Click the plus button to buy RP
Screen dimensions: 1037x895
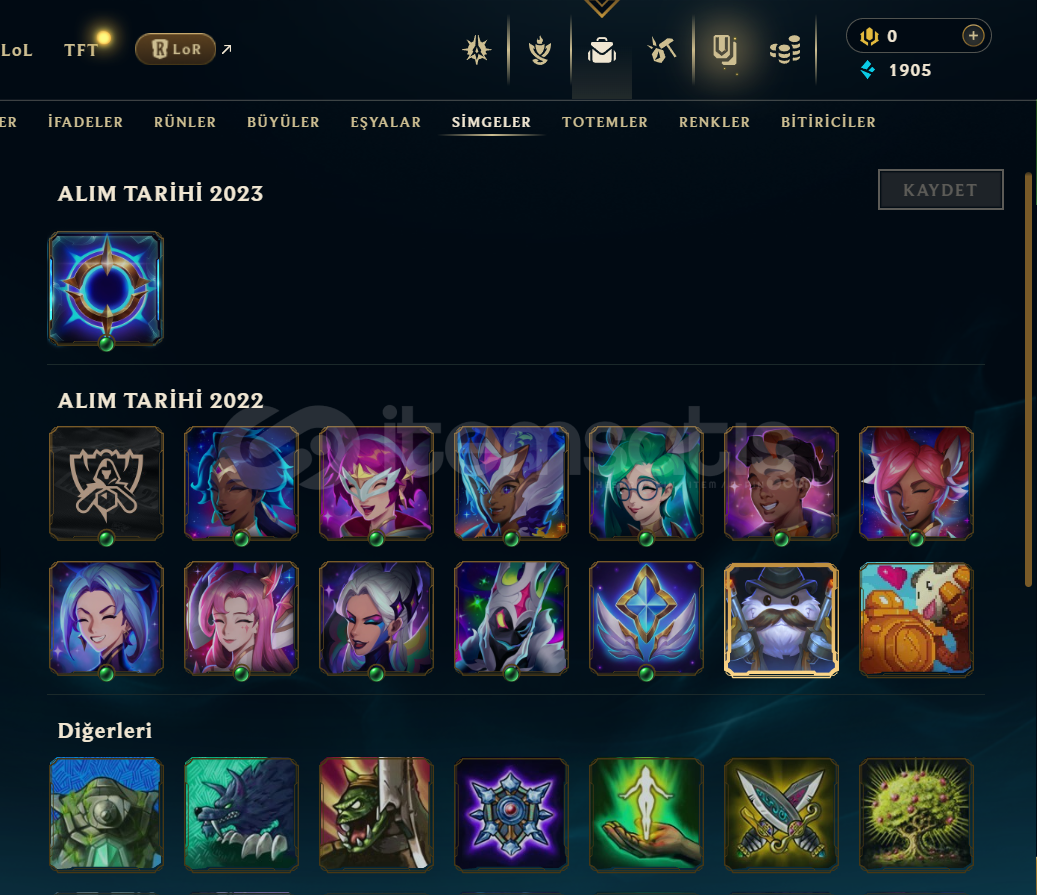pos(973,36)
